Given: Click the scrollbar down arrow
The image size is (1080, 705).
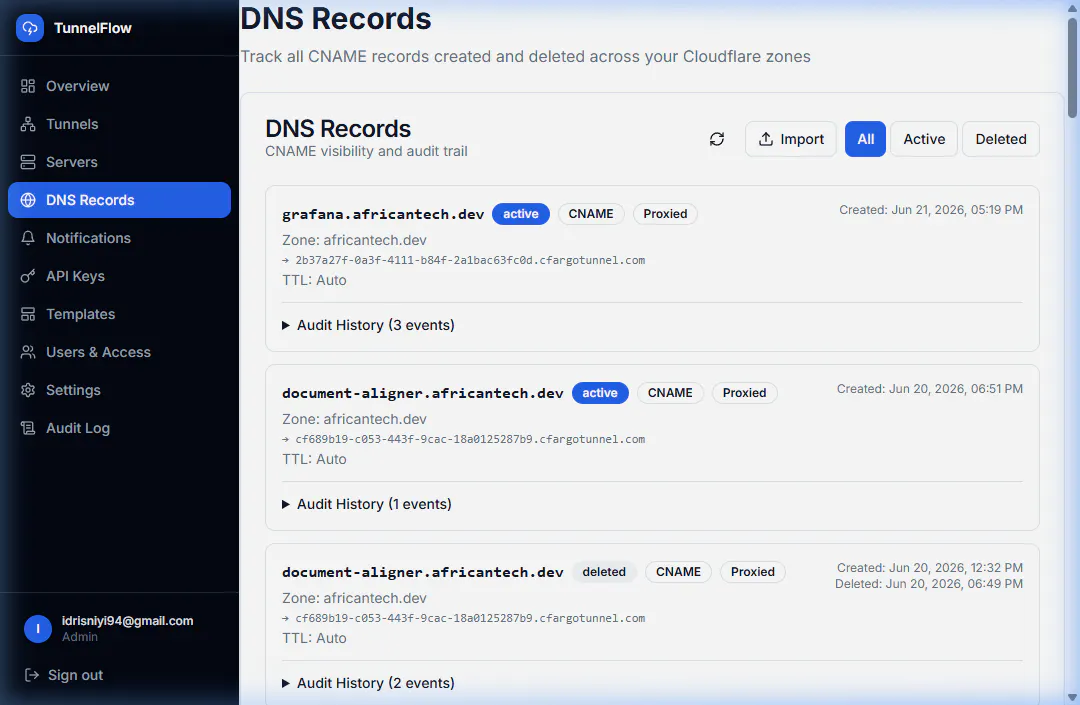Looking at the screenshot, I should point(1072,697).
